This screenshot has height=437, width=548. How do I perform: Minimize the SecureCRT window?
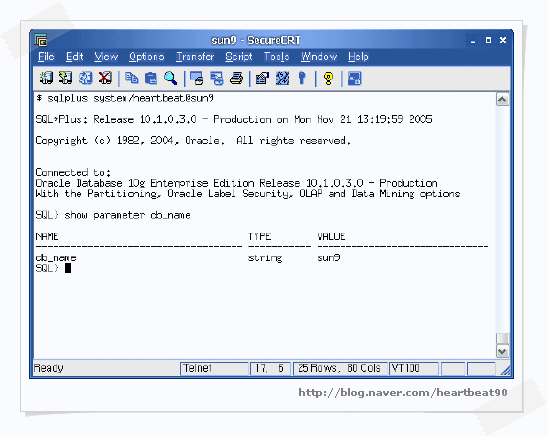point(473,41)
